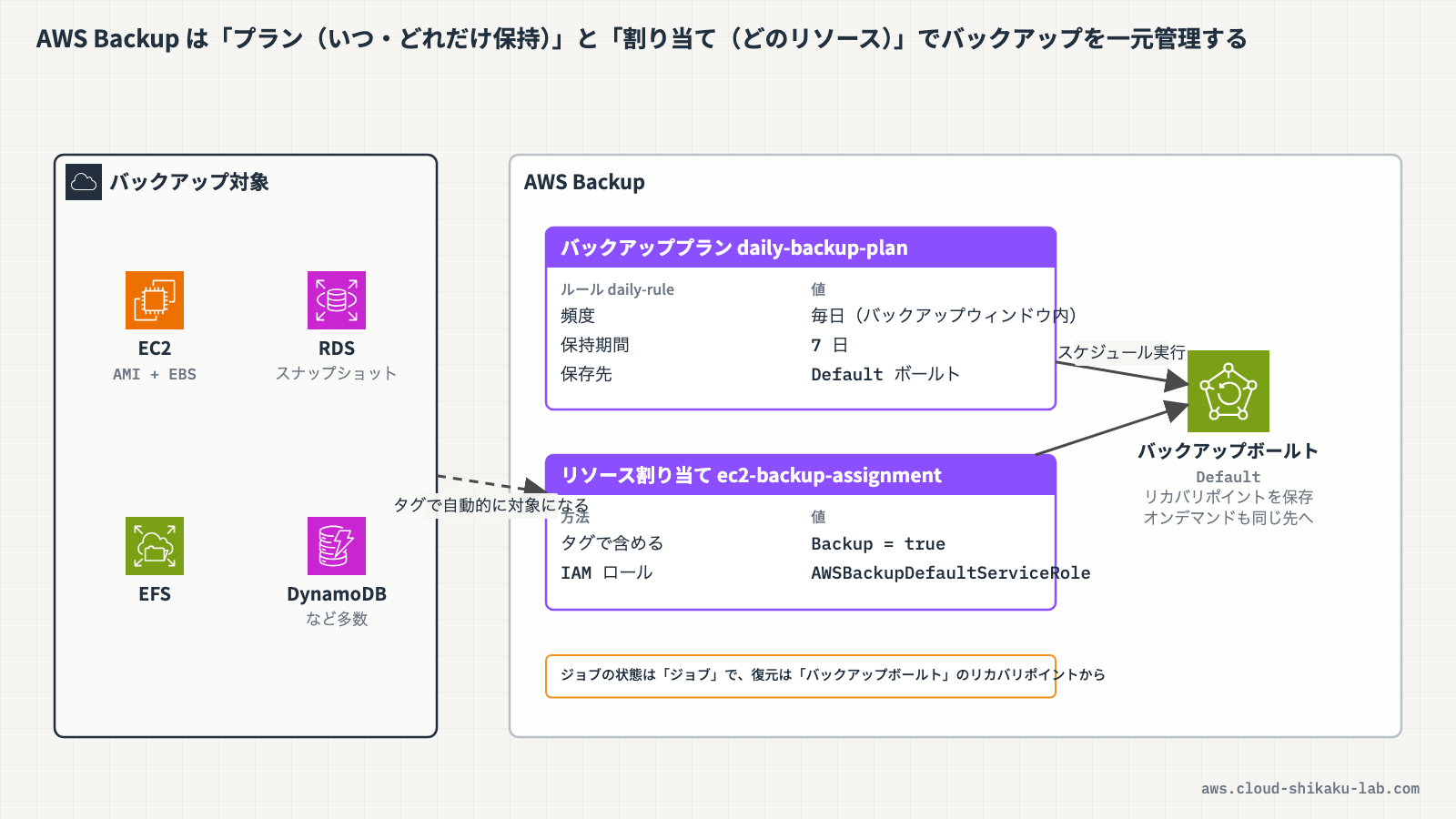
Task: Click the cloud icon beside バックアップ対象
Action: coord(84,182)
